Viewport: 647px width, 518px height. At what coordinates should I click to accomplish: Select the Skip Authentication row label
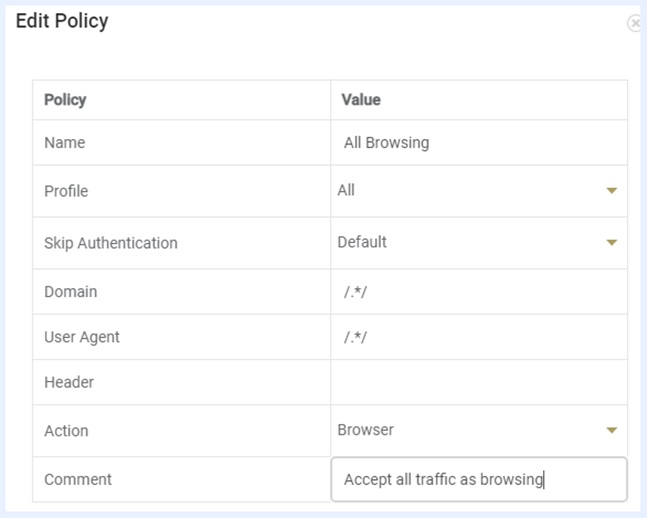point(110,243)
